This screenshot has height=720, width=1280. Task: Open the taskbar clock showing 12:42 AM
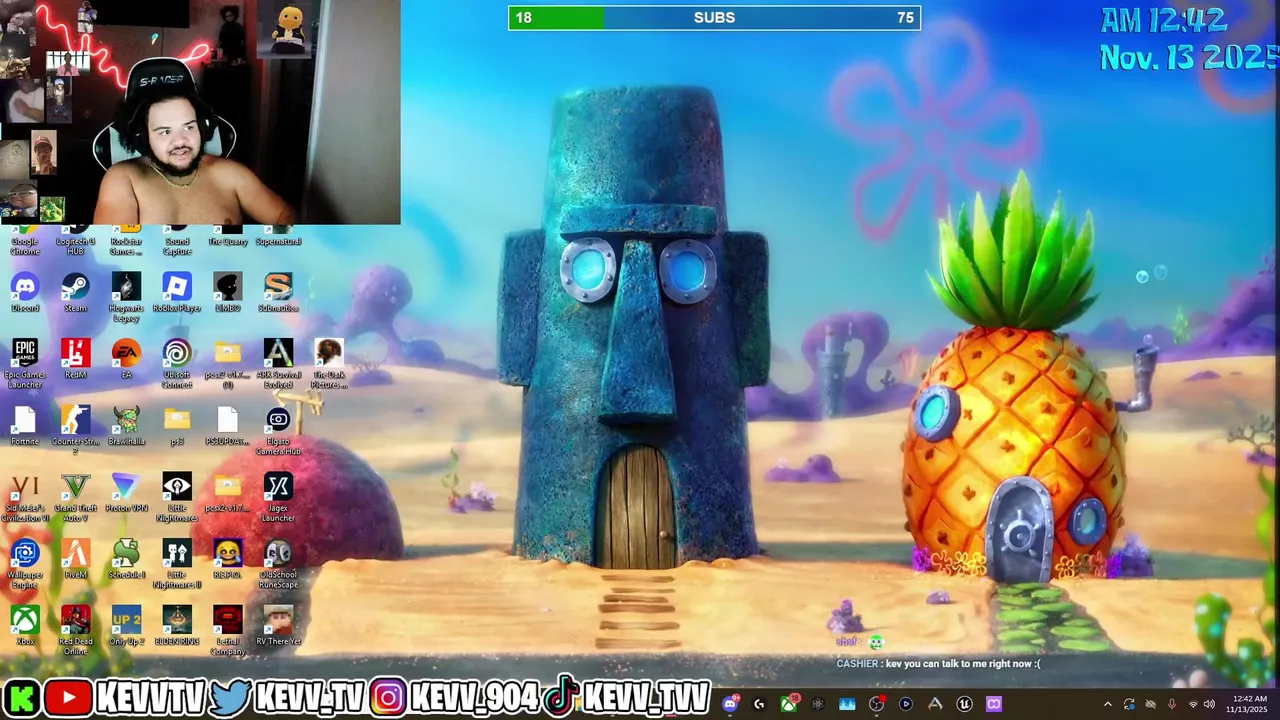coord(1249,704)
